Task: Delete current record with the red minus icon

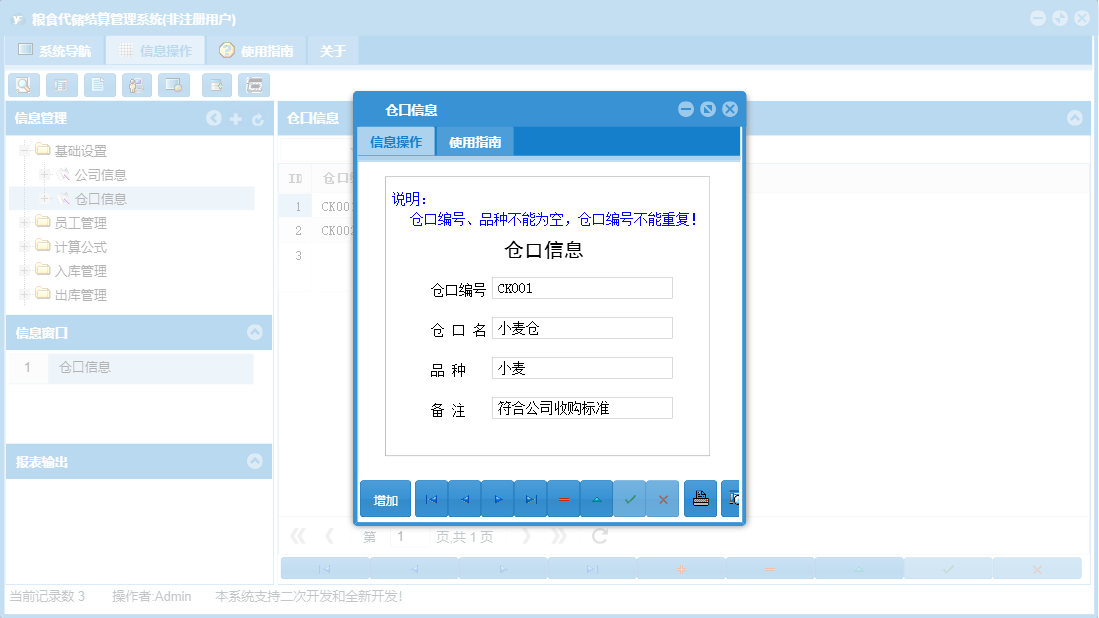Action: tap(563, 497)
